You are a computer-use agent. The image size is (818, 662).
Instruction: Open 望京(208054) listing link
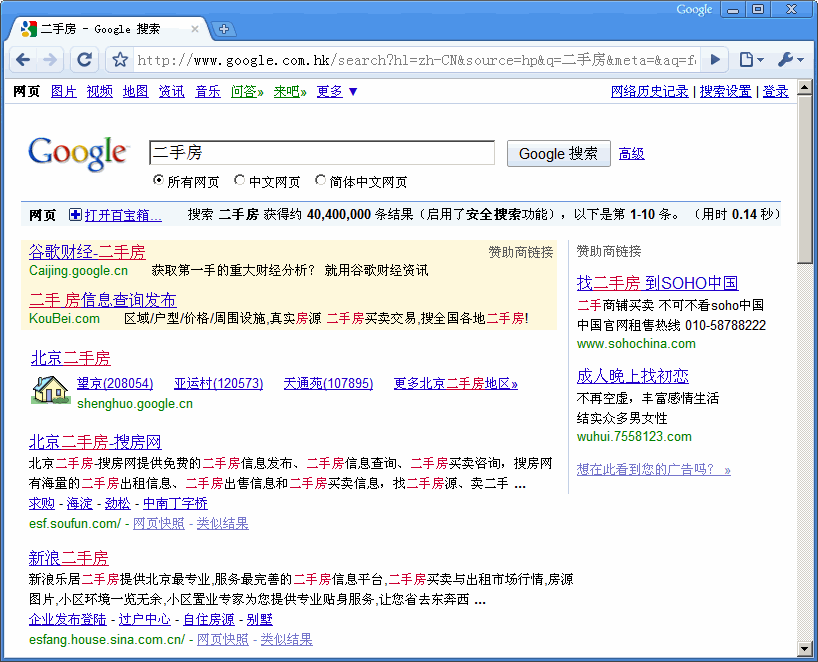pos(115,383)
